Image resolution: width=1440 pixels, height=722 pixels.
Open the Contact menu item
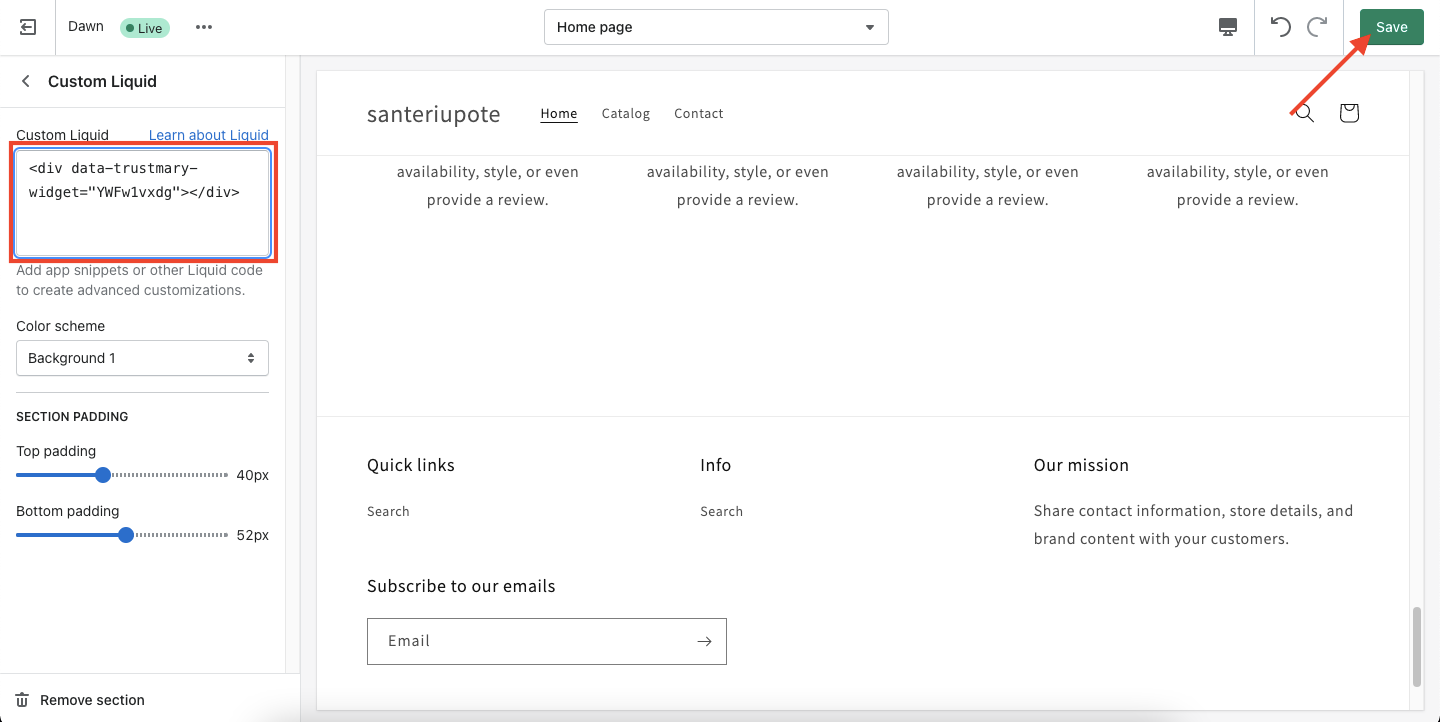click(698, 114)
